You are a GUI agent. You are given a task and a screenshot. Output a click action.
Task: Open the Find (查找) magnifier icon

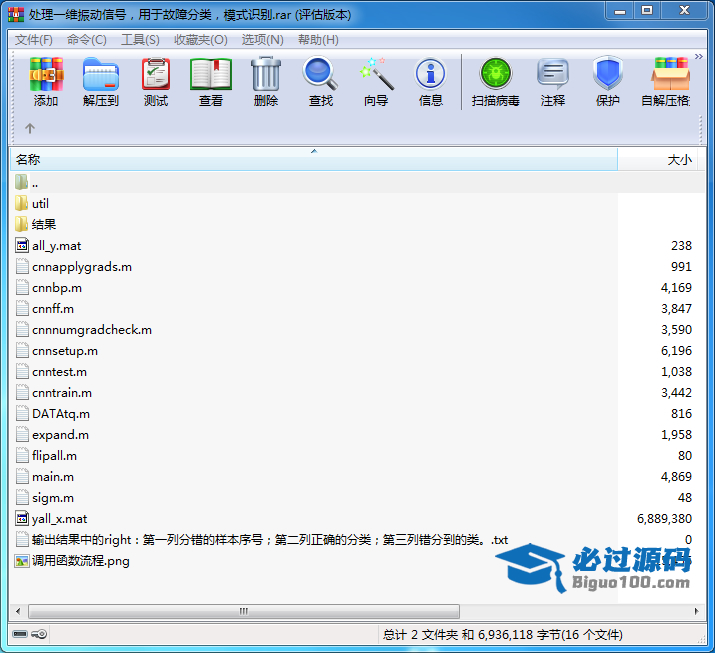click(321, 73)
